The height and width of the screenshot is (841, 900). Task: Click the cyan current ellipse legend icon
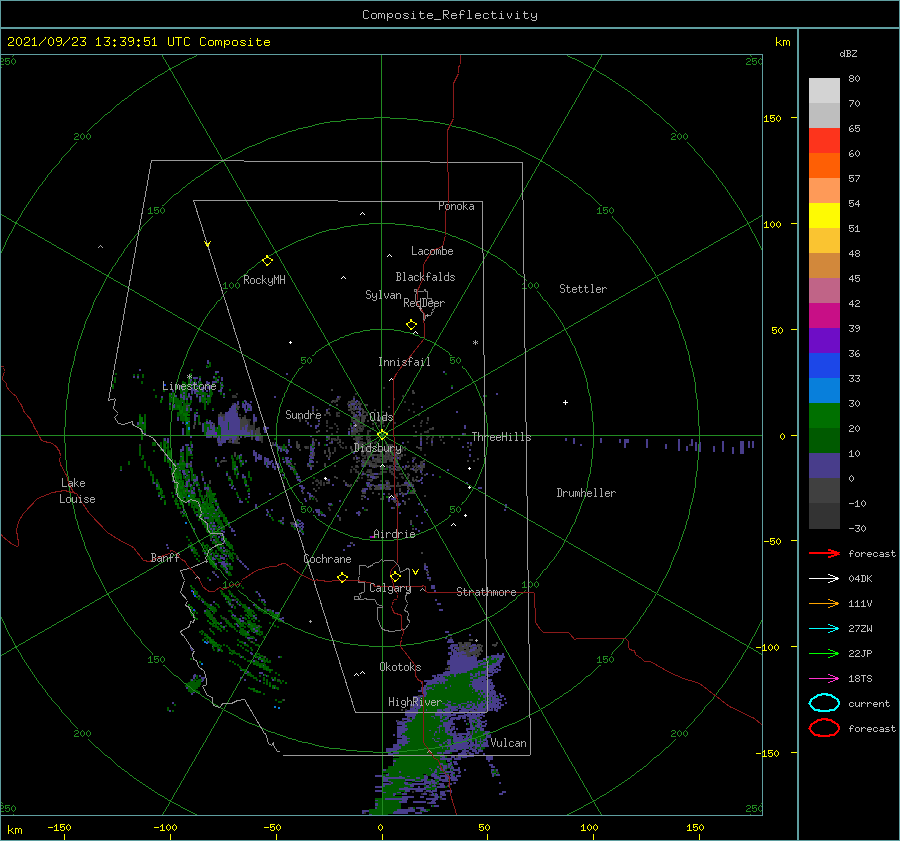point(824,703)
